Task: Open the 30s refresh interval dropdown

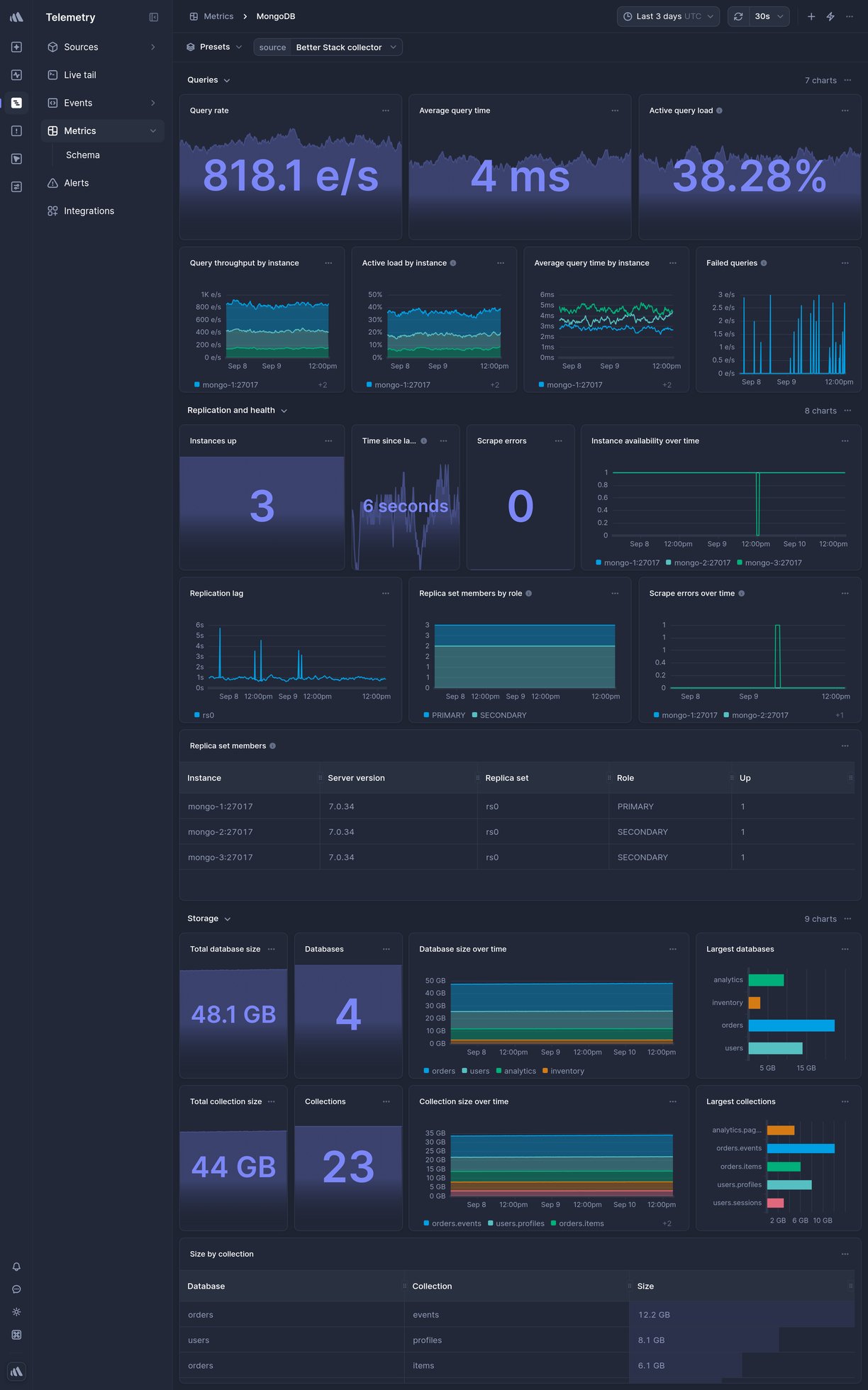Action: tap(769, 16)
